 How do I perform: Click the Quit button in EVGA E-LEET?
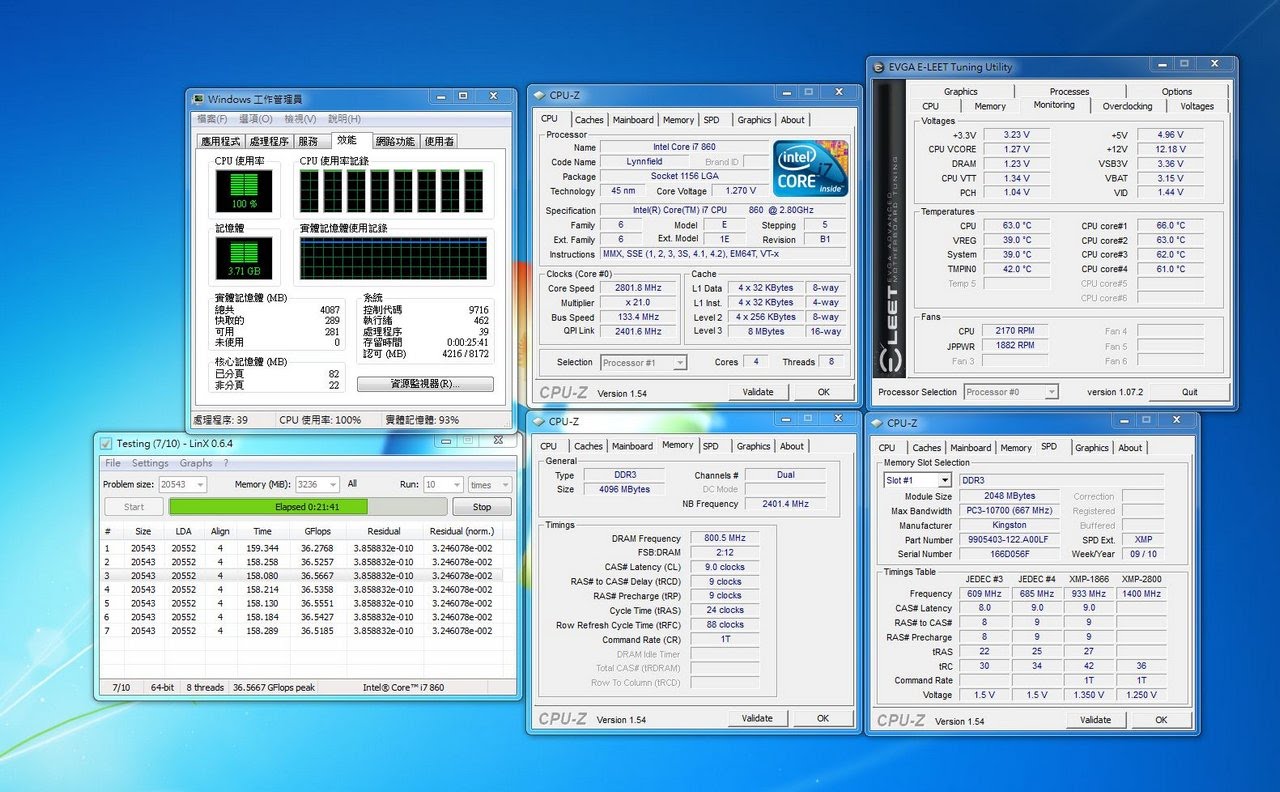[x=1189, y=392]
